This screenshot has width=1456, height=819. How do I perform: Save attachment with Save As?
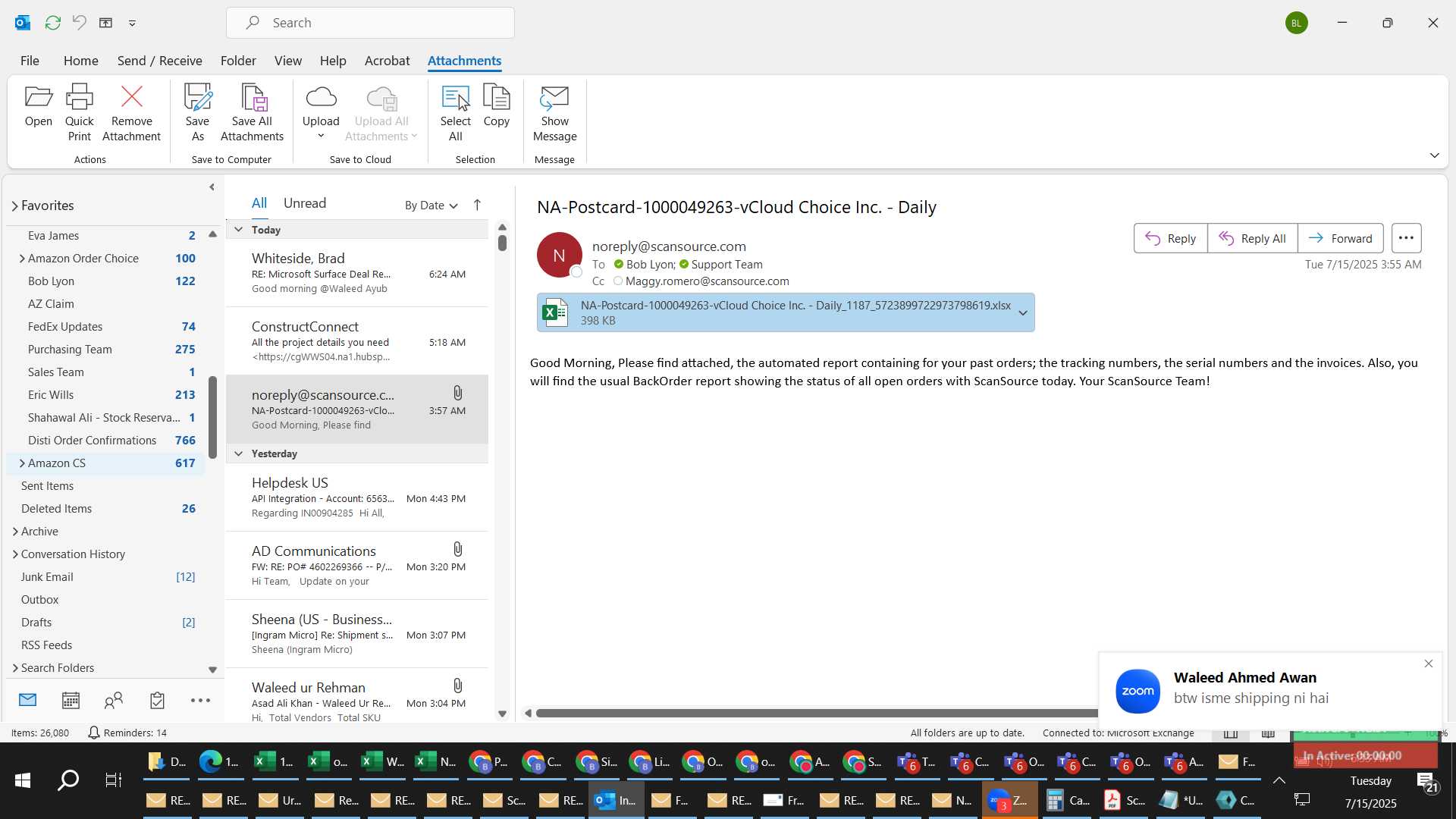[x=197, y=113]
